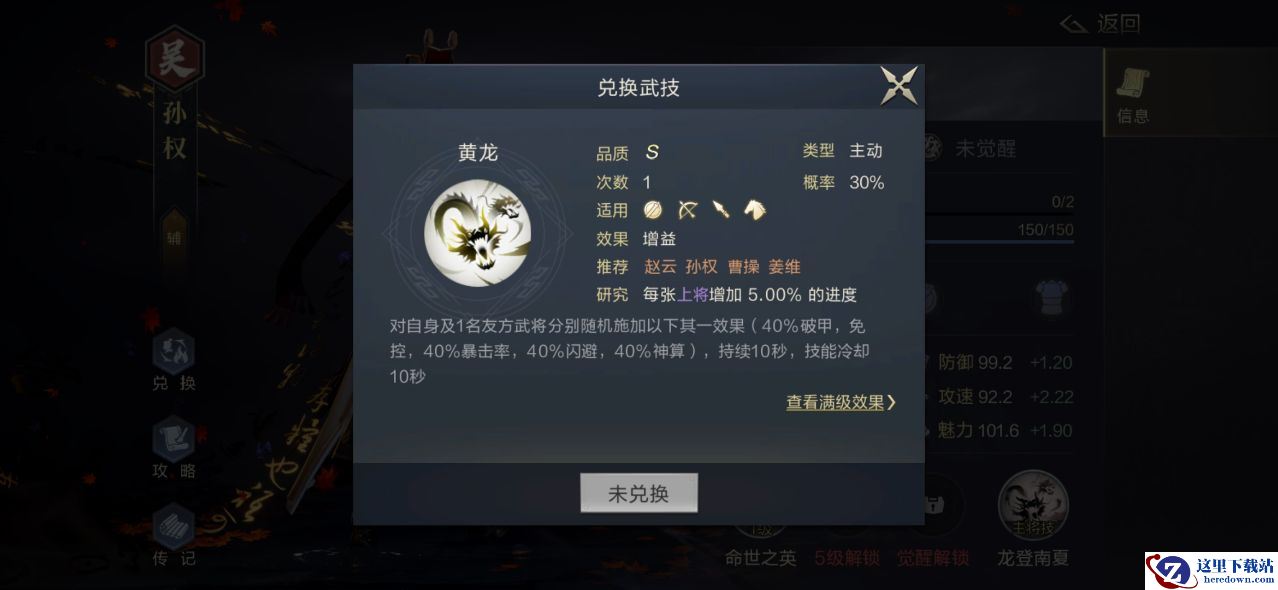Click the bow troop type icon
Image resolution: width=1278 pixels, height=590 pixels.
tap(687, 209)
